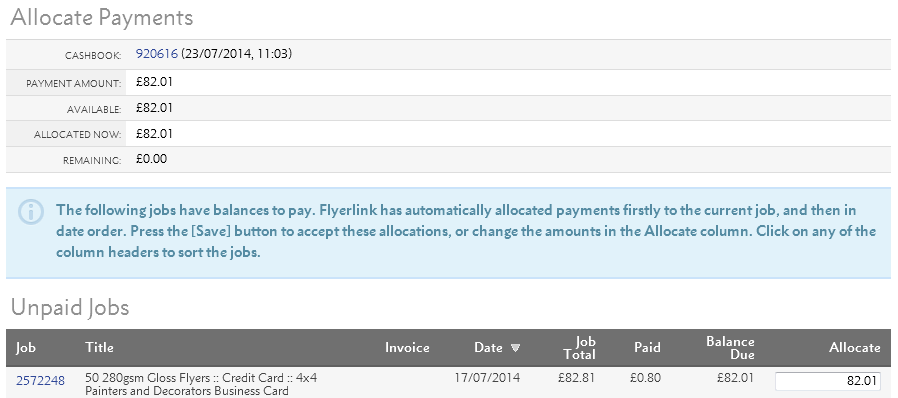898x398 pixels.
Task: Open job 2572248 link
Action: point(40,381)
